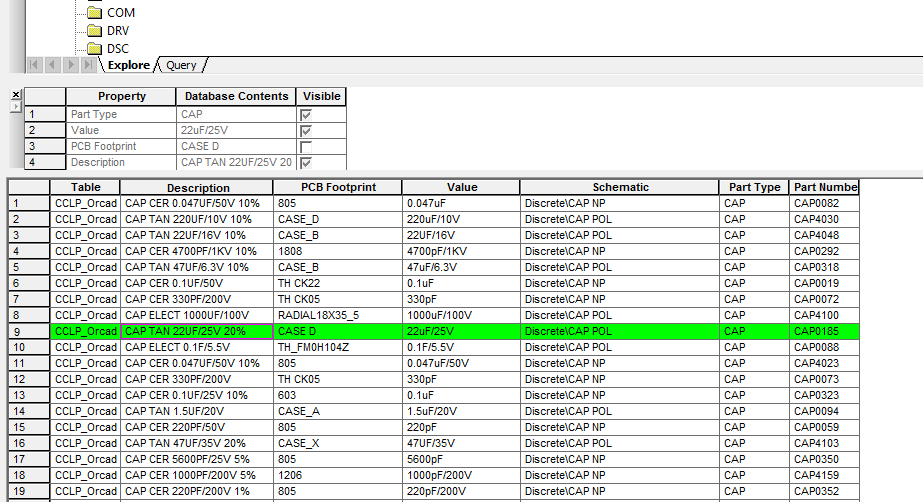Click value 47UF/35V cell
The width and height of the screenshot is (923, 502).
[461, 443]
